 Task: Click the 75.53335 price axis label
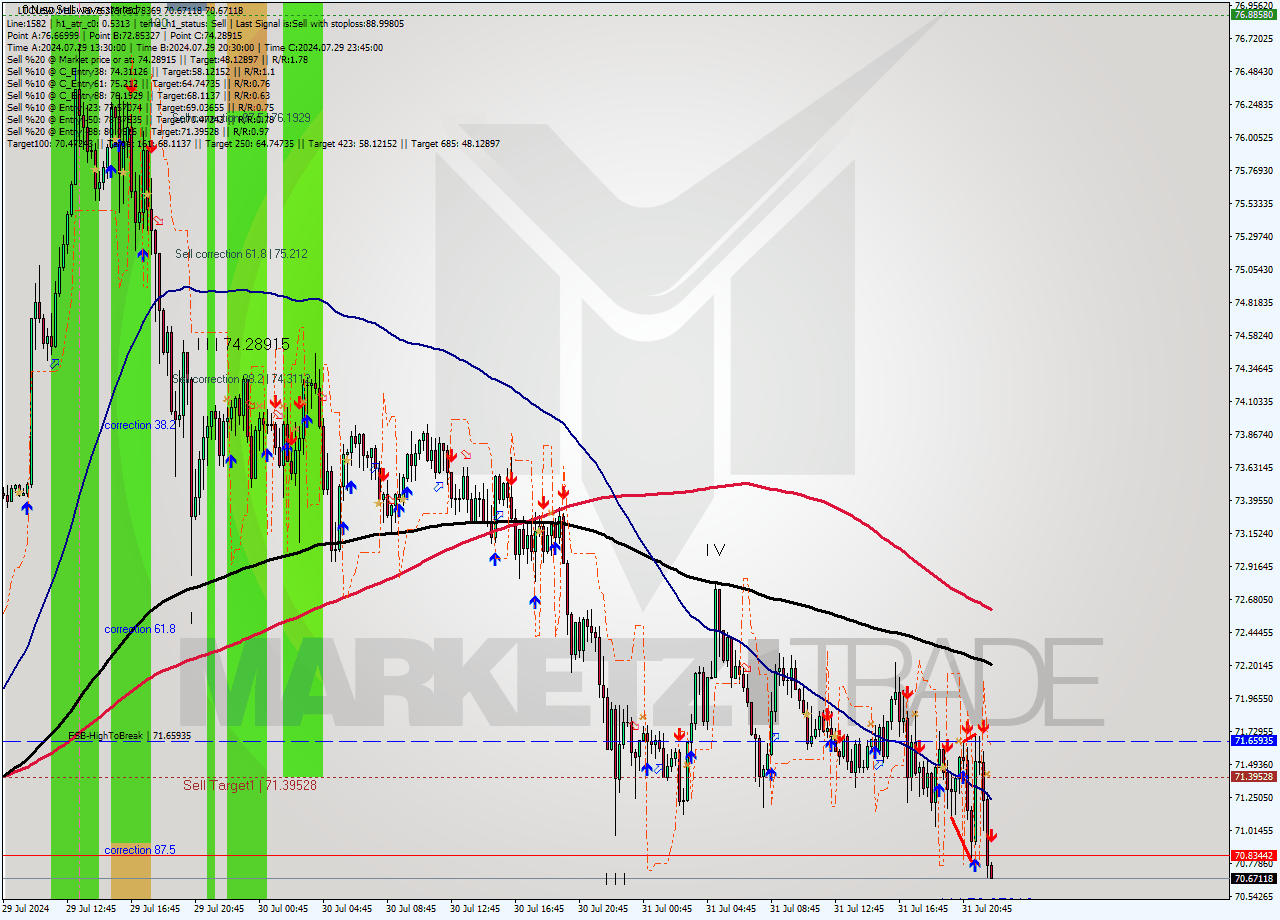tap(1254, 204)
